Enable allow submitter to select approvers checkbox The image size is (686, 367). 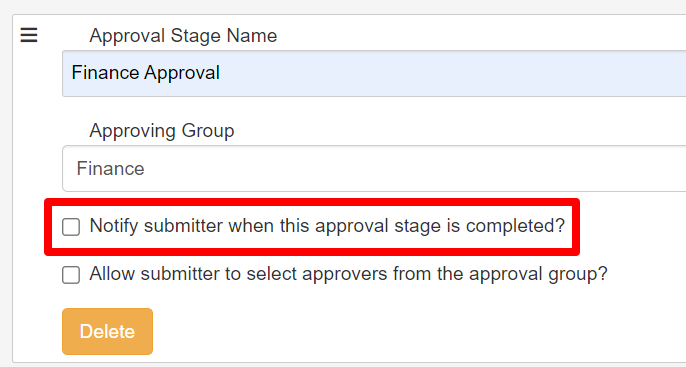tap(71, 275)
